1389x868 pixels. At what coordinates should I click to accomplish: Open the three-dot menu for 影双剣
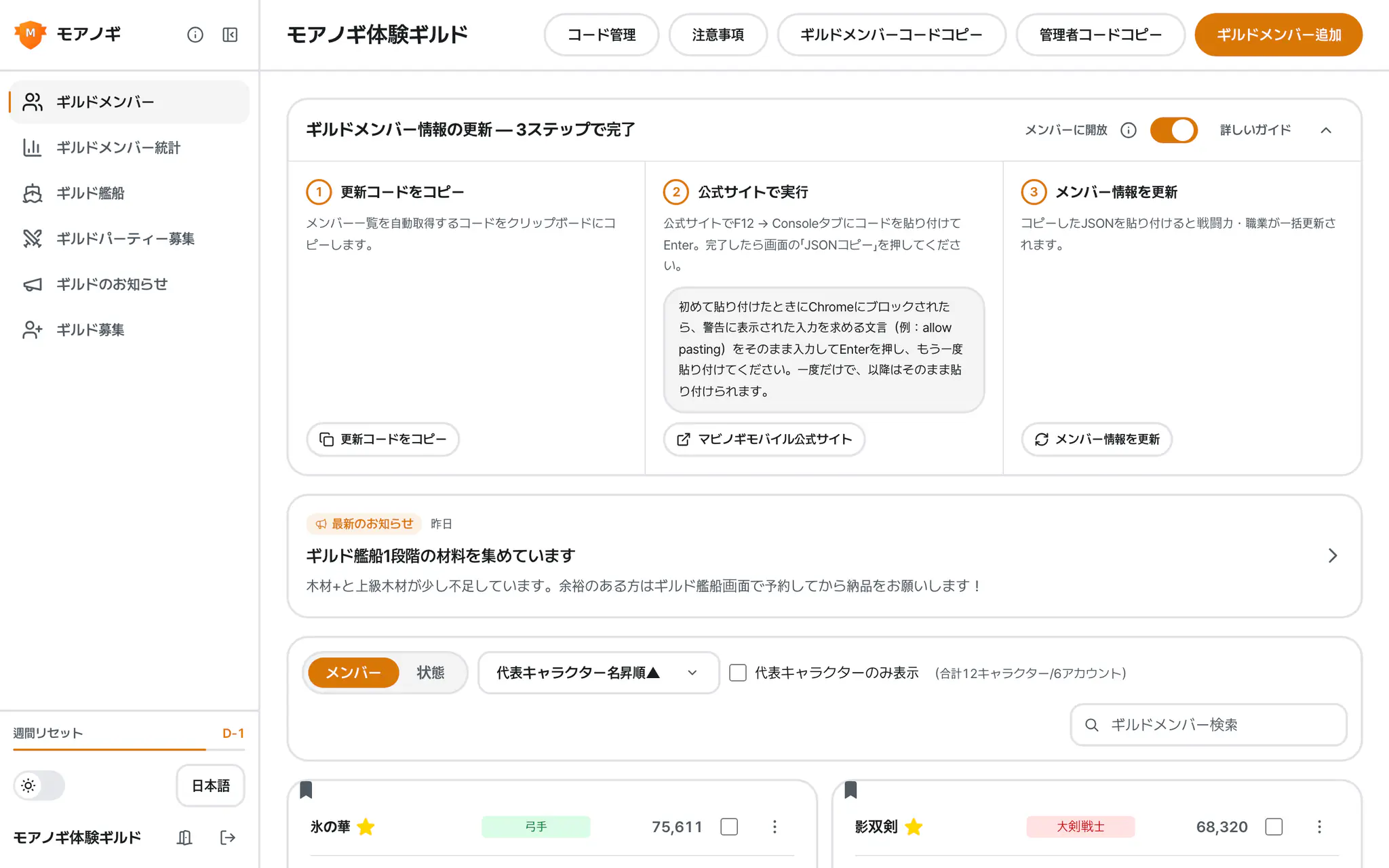coord(1319,827)
